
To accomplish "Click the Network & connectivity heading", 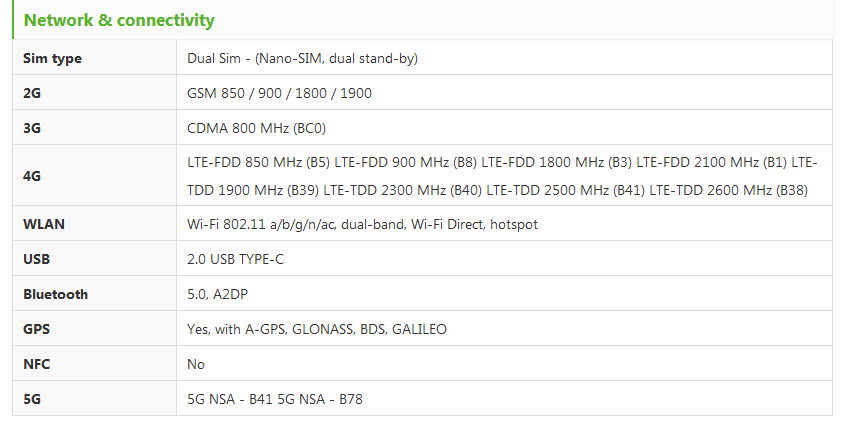I will tap(119, 20).
